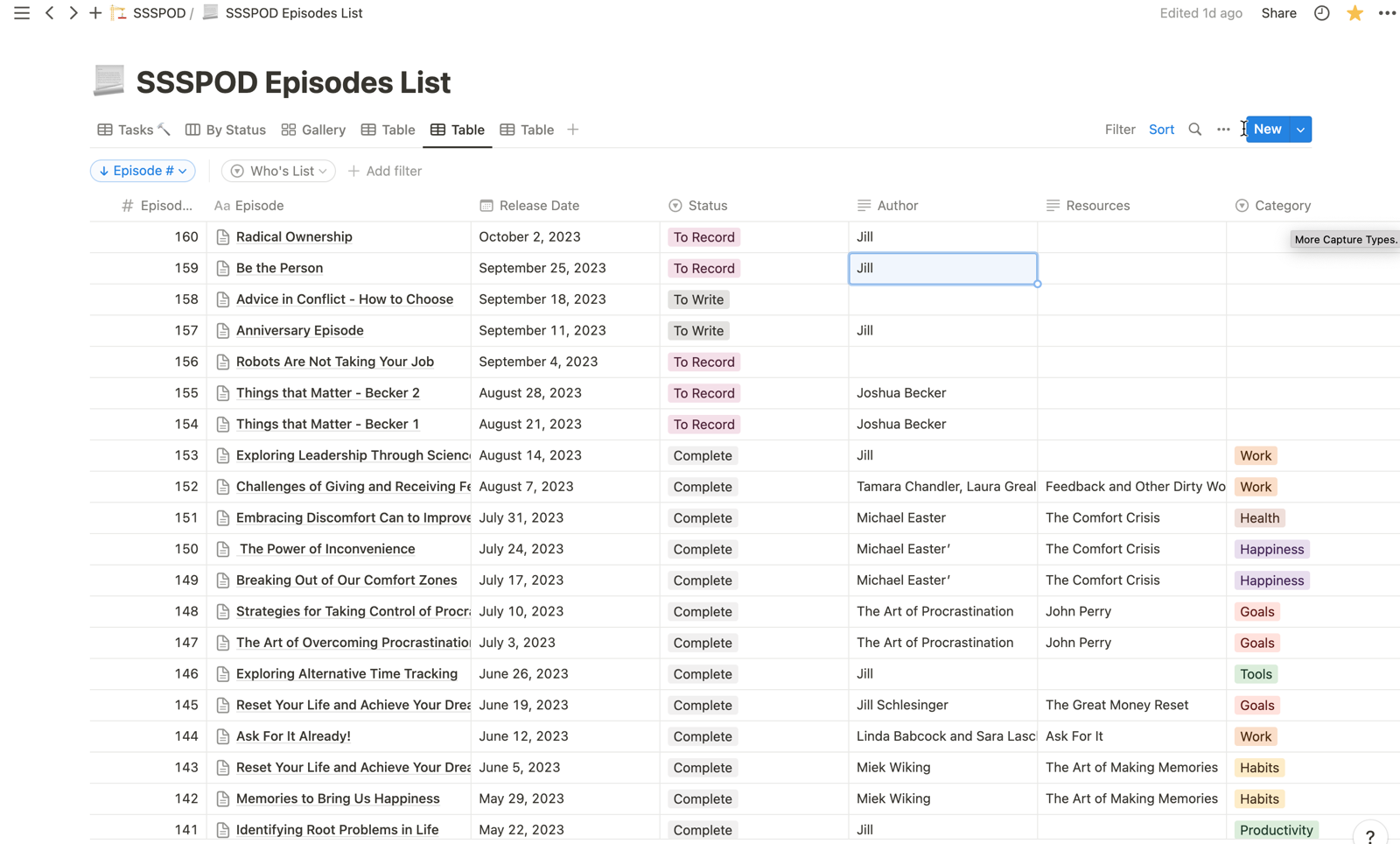Open the database options ellipsis menu
This screenshot has height=844, width=1400.
(x=1223, y=130)
